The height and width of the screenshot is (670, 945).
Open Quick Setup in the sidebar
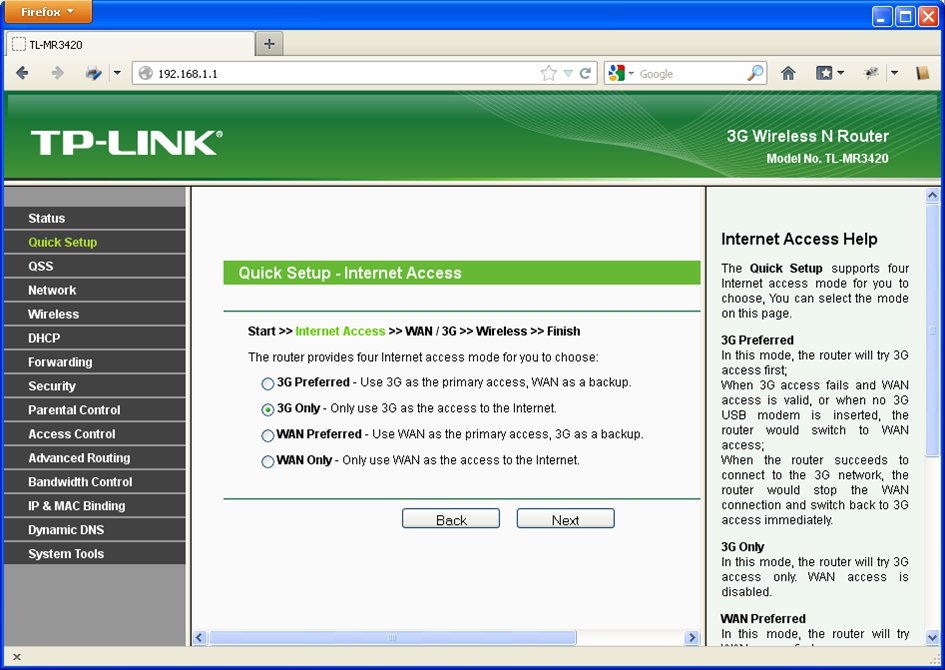(95, 242)
